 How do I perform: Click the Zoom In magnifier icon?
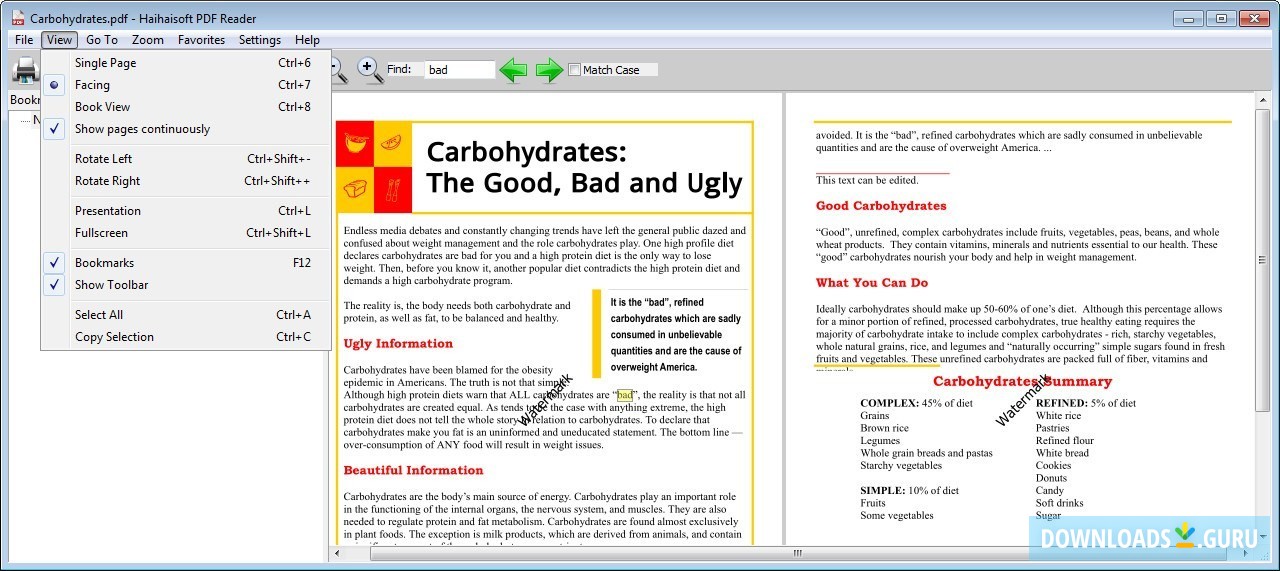click(x=370, y=69)
